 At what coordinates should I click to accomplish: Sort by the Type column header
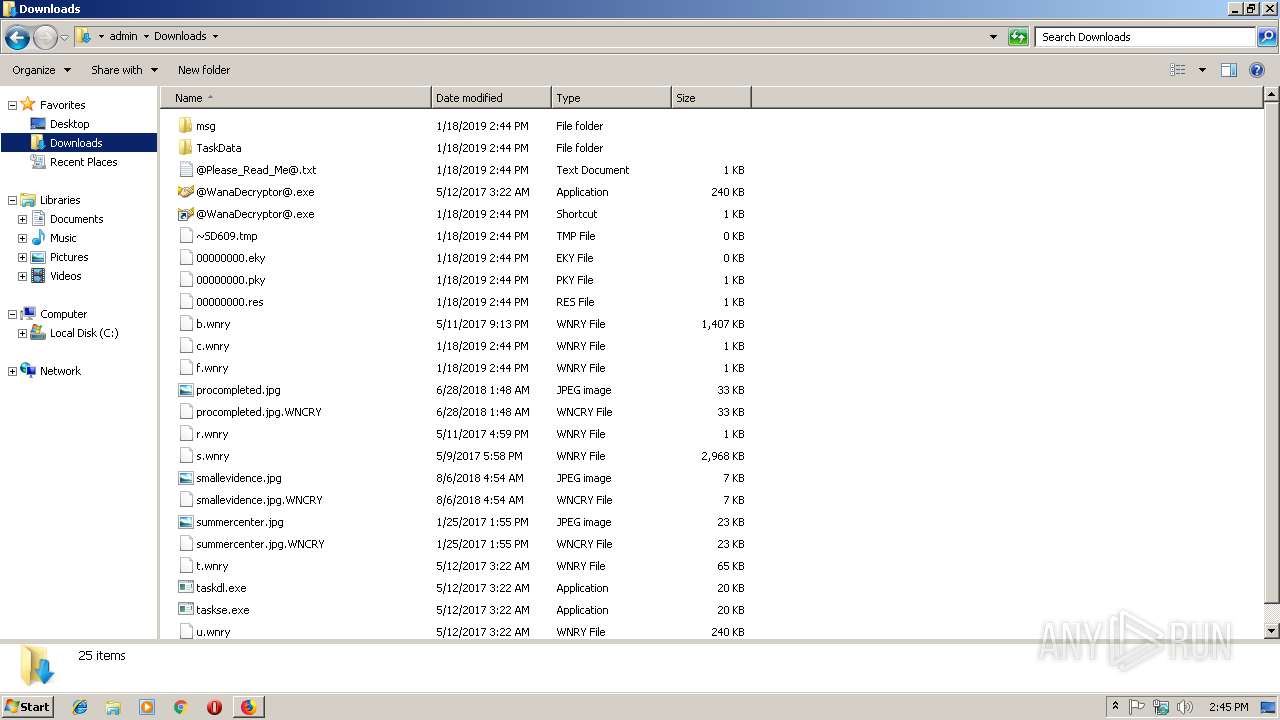[611, 98]
